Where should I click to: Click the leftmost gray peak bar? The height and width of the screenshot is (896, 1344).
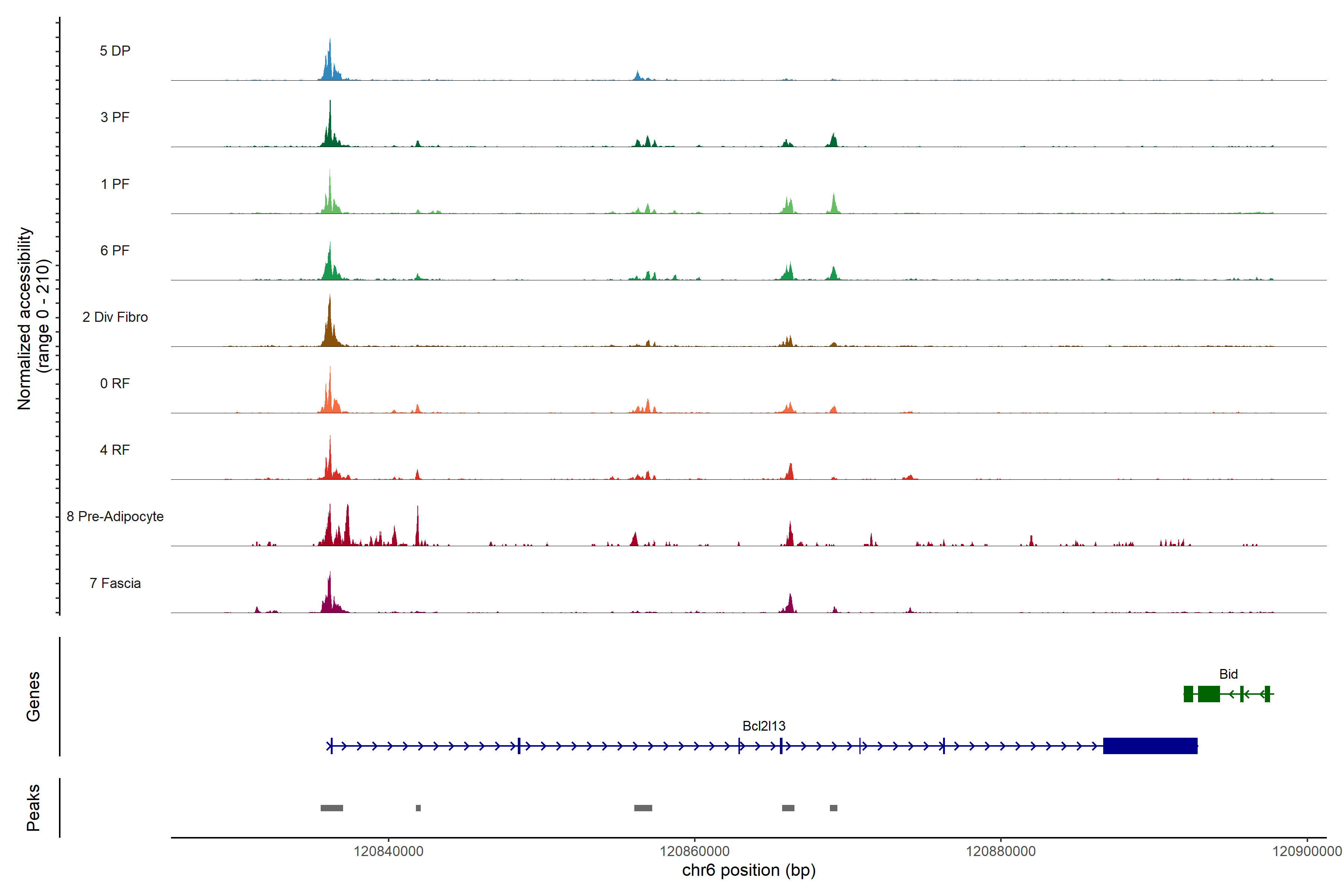(332, 808)
